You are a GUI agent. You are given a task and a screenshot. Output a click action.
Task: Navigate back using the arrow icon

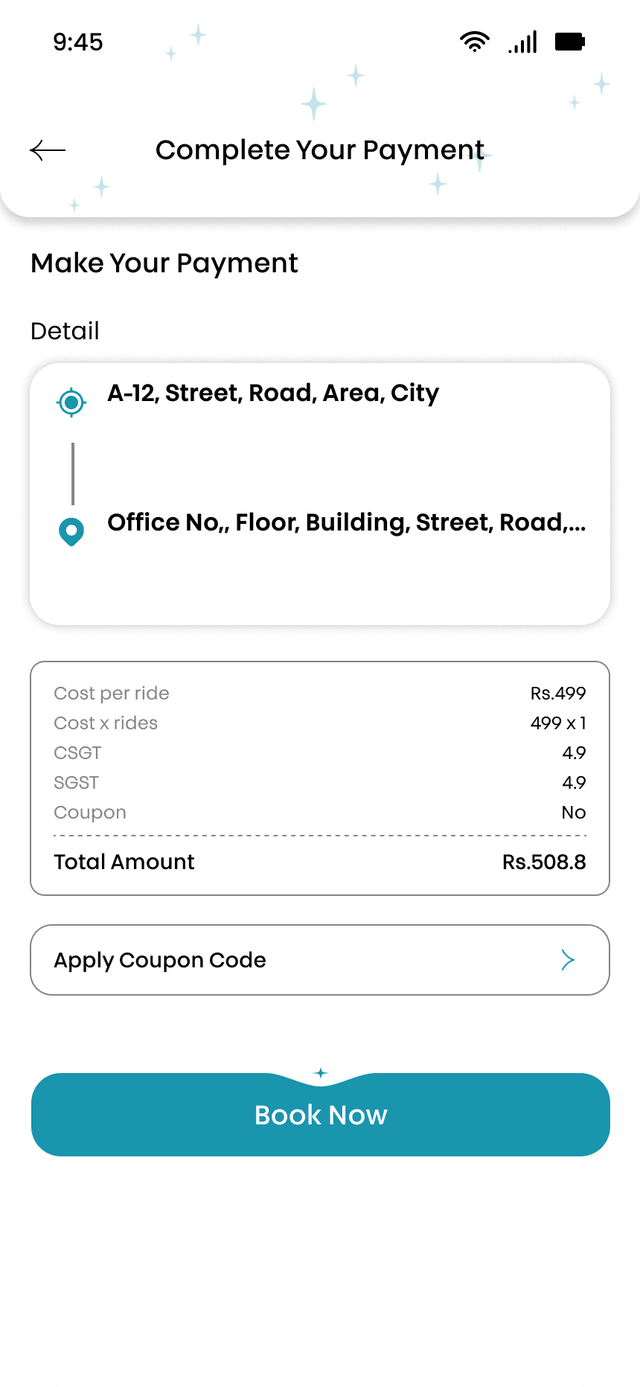pyautogui.click(x=45, y=150)
